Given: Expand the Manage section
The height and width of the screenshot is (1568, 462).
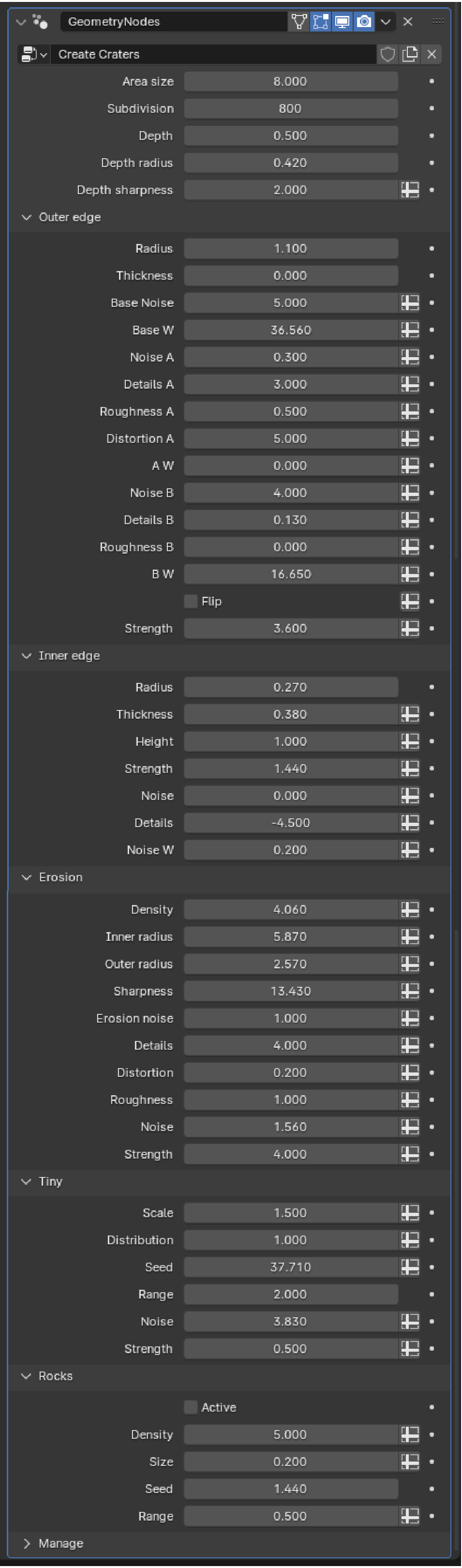Looking at the screenshot, I should click(x=26, y=1543).
